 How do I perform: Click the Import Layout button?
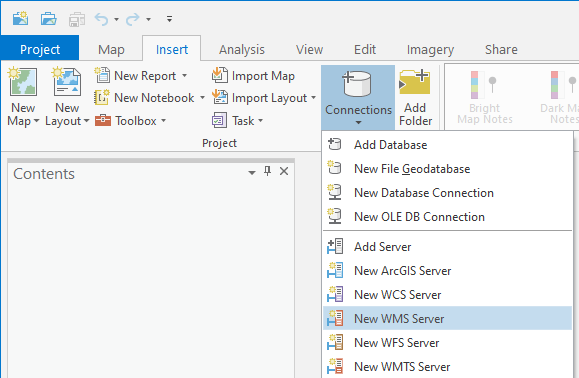(260, 98)
